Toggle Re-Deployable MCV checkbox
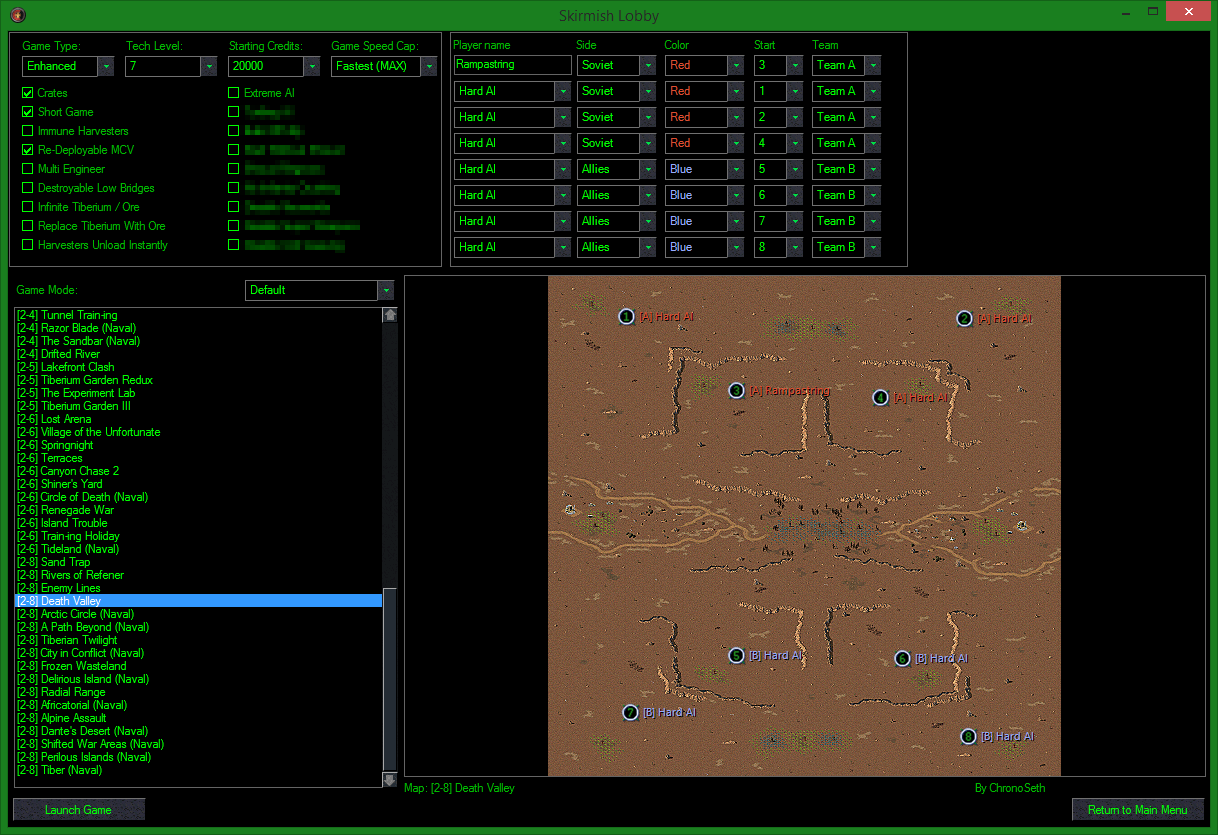The height and width of the screenshot is (835, 1218). (x=28, y=150)
